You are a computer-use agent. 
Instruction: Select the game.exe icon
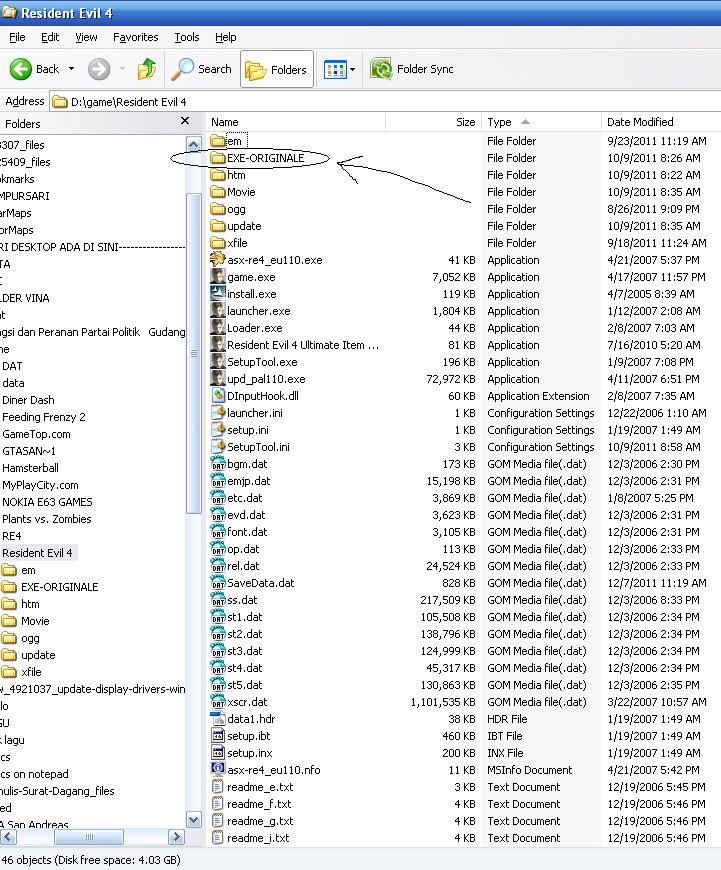218,277
